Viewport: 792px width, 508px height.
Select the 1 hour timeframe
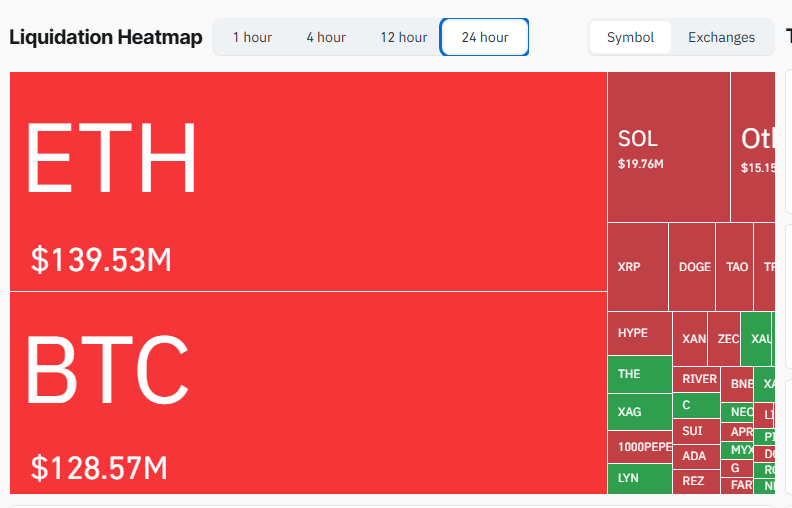(x=252, y=37)
